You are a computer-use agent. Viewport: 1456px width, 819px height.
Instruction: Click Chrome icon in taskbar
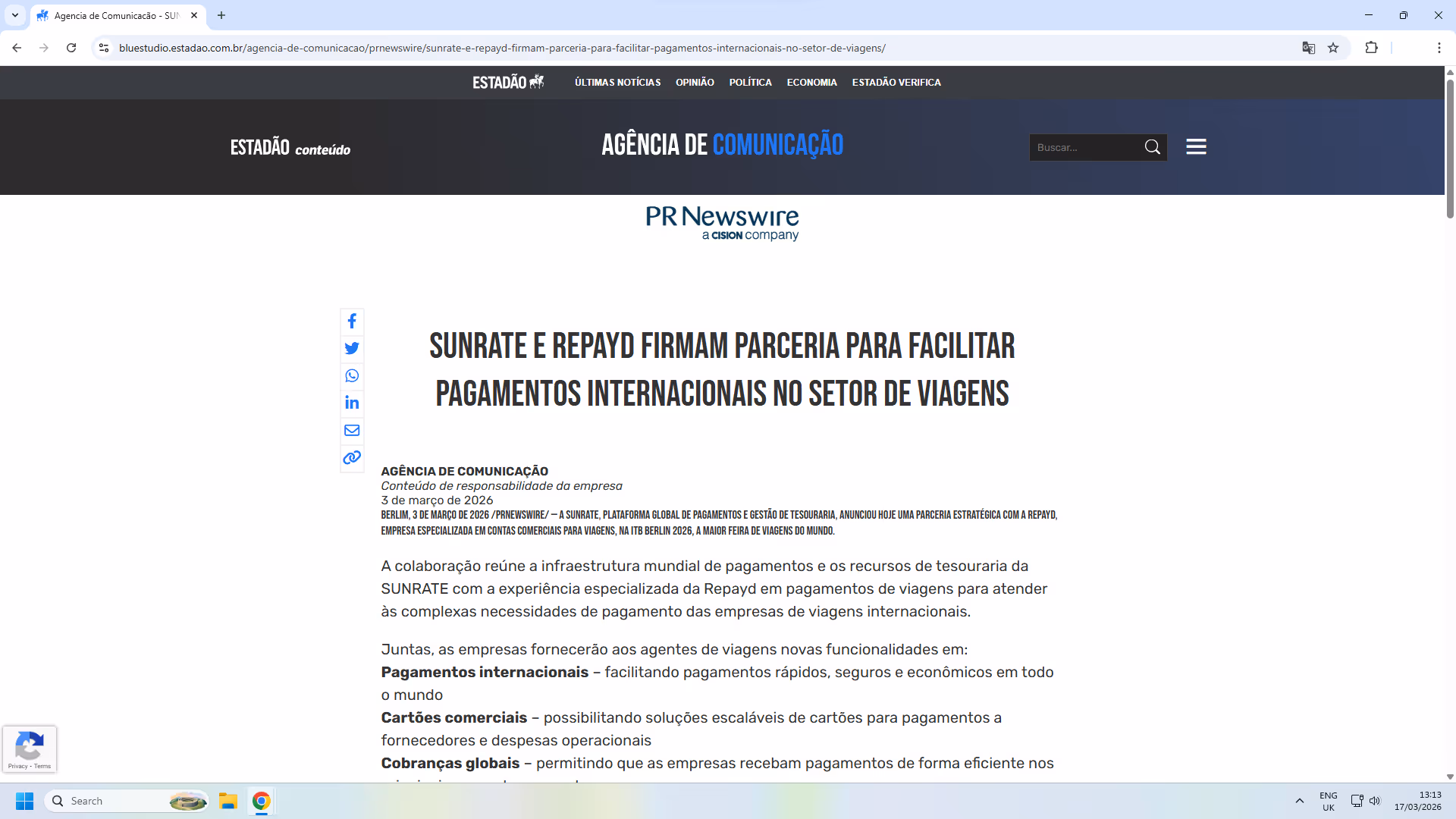pyautogui.click(x=262, y=801)
